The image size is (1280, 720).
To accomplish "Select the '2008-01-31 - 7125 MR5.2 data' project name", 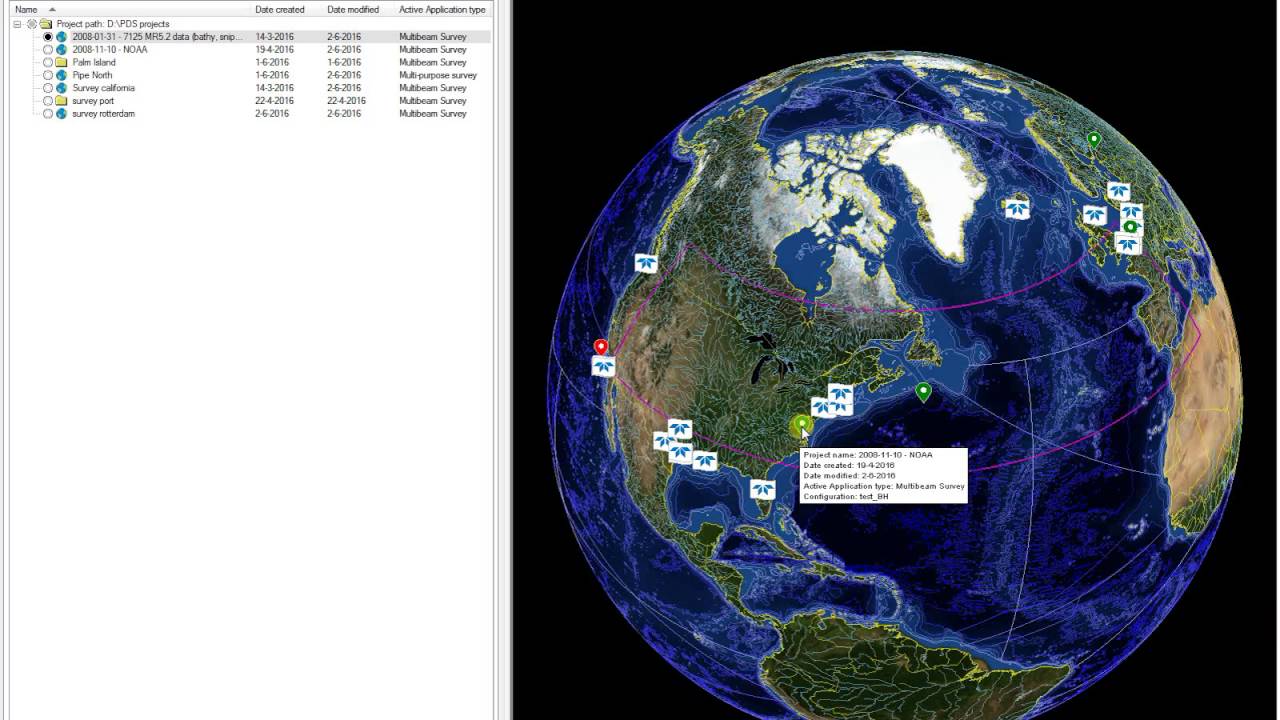I will click(157, 36).
